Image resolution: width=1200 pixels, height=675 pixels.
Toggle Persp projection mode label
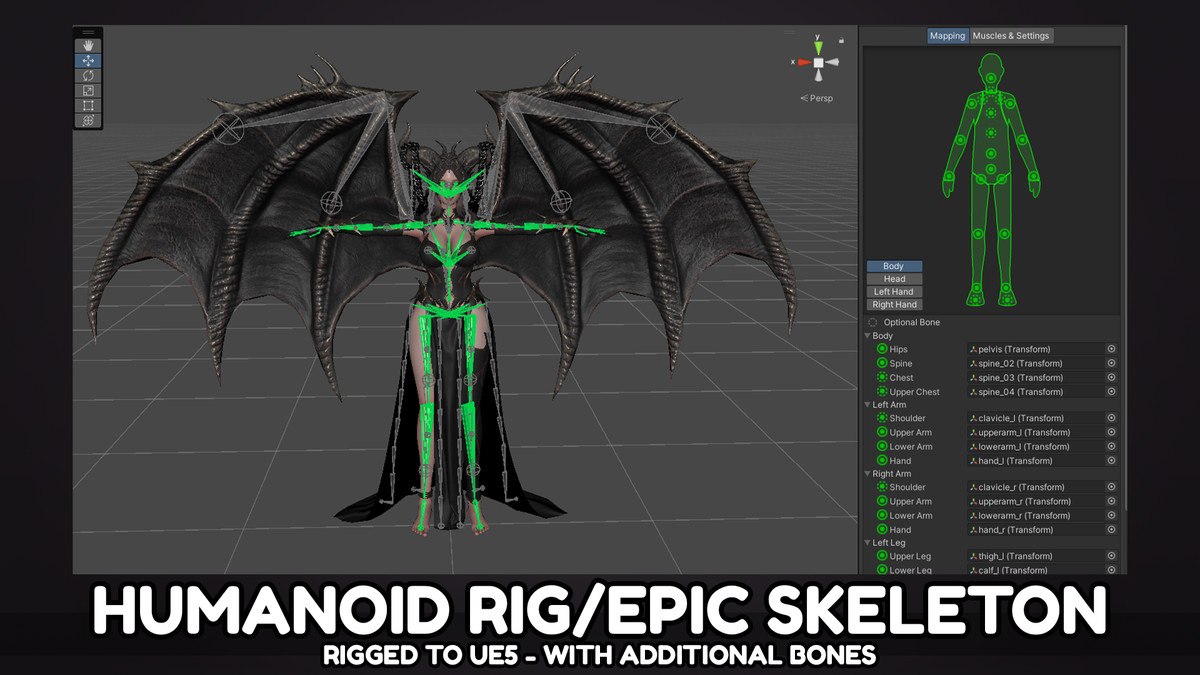coord(818,98)
